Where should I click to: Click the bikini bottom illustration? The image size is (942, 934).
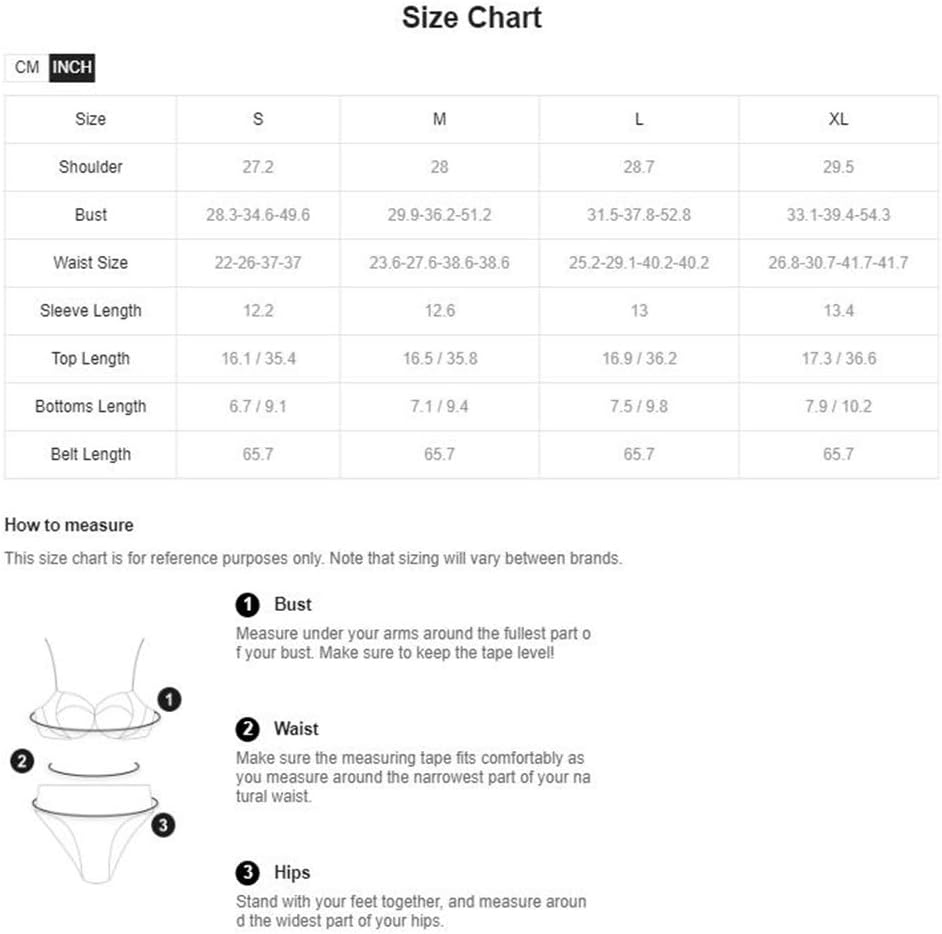[x=95, y=833]
